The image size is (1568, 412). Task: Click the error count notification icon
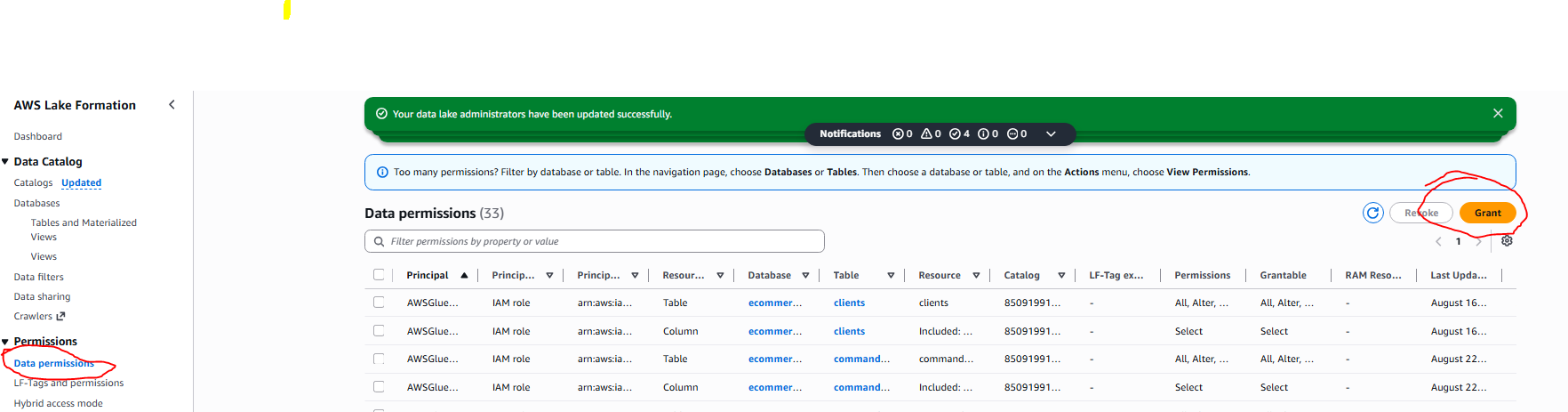898,134
